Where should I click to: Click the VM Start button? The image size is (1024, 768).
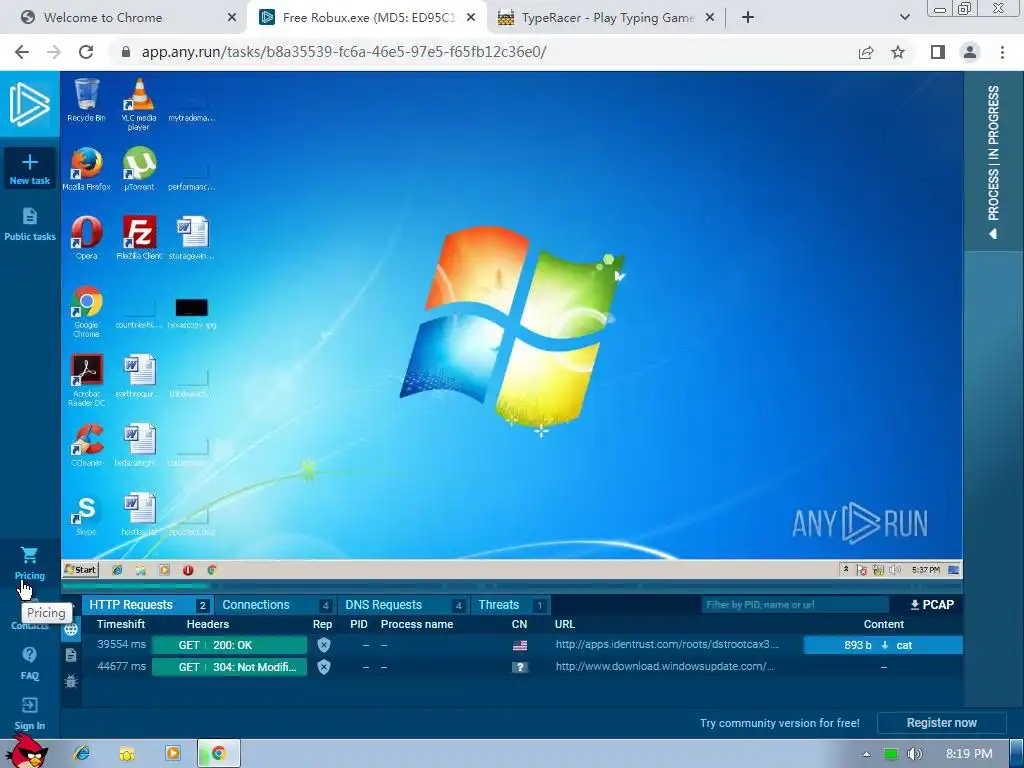click(80, 570)
